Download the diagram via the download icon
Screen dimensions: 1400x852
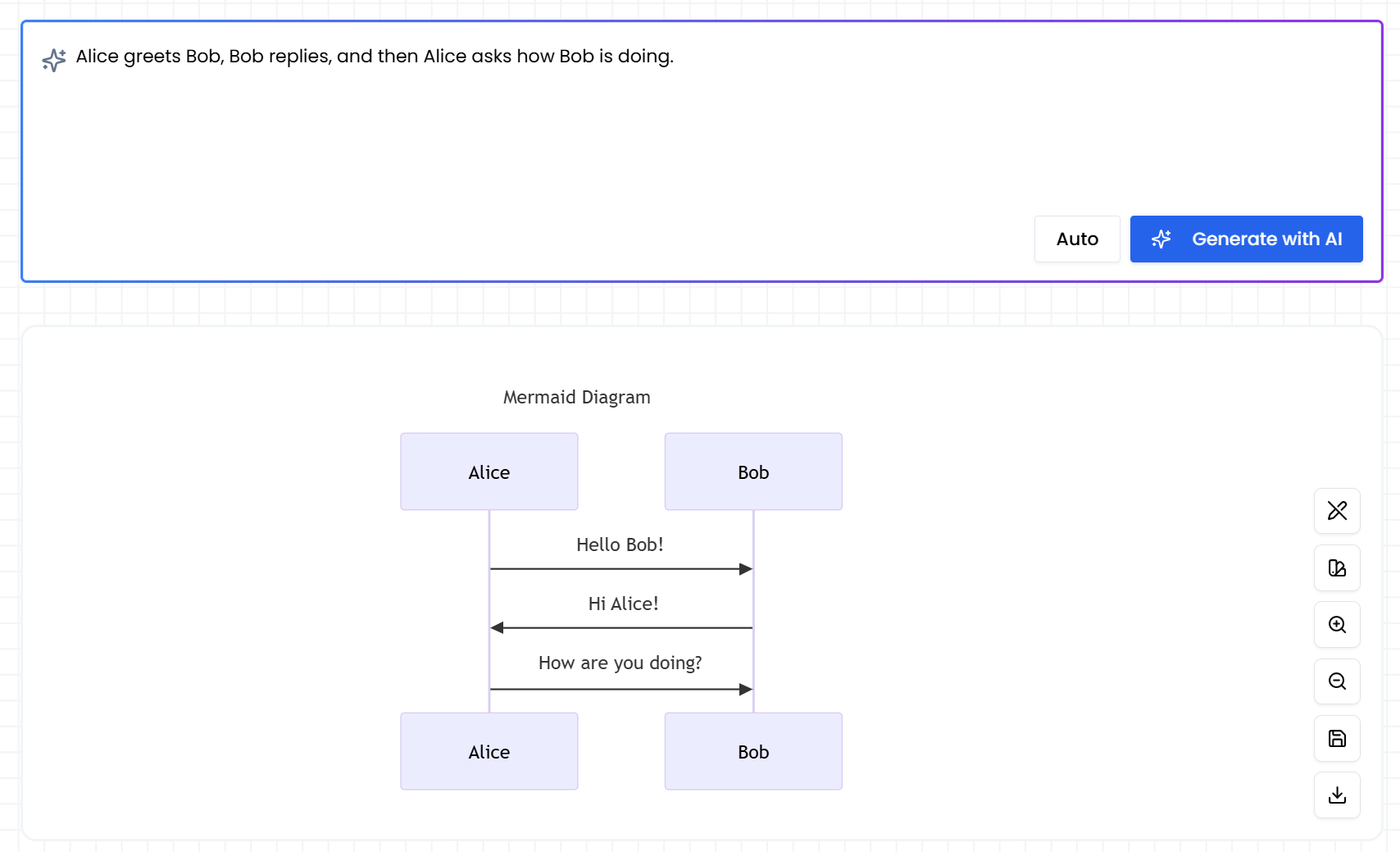click(x=1337, y=795)
